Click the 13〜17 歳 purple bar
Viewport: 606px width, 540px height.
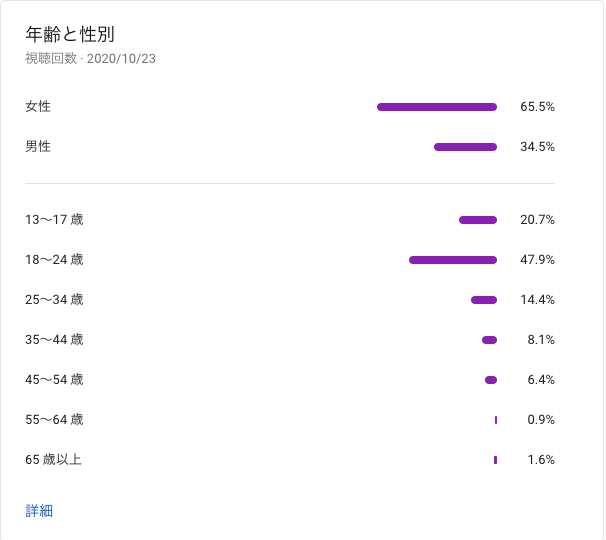click(x=478, y=220)
